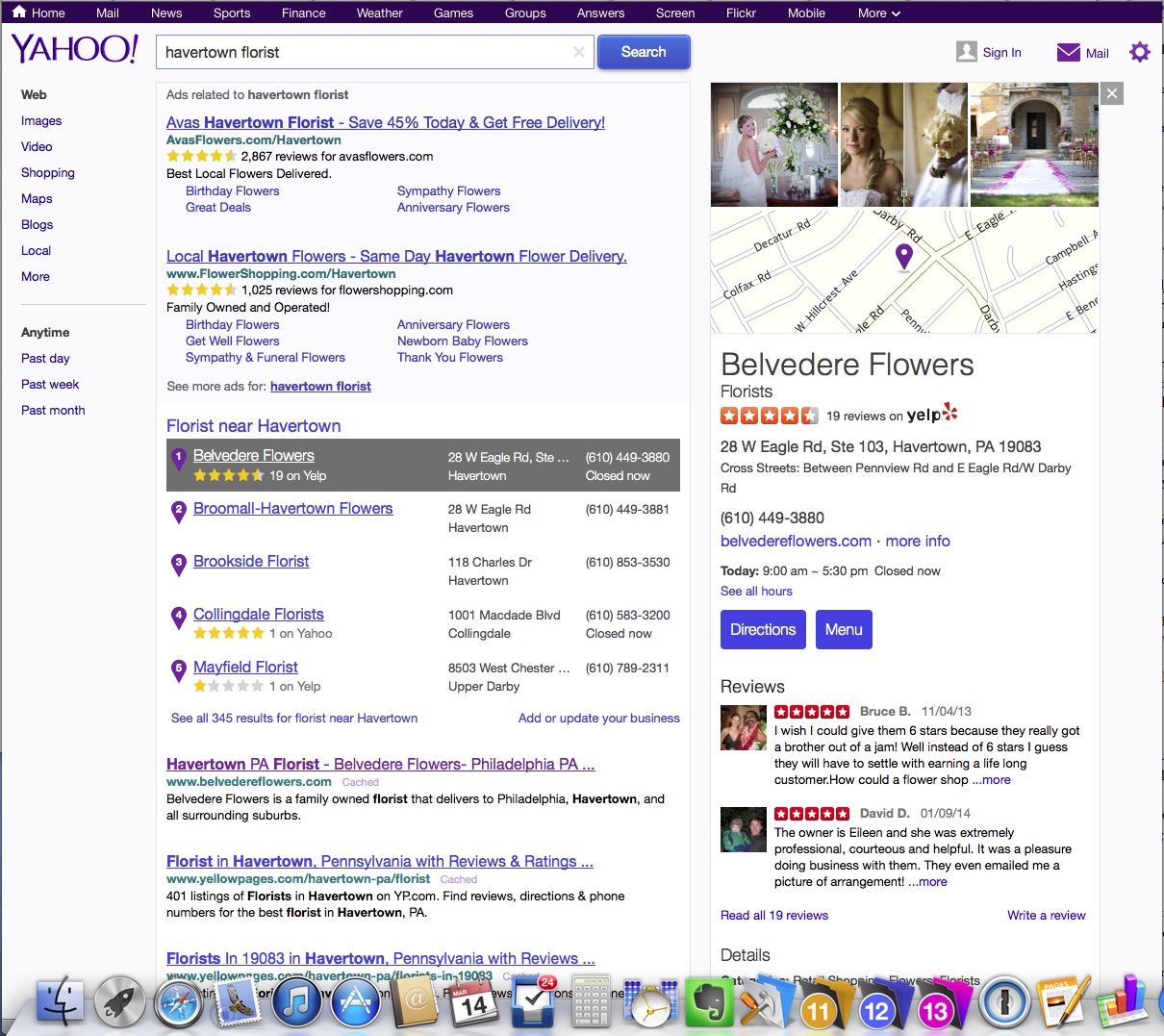1164x1036 pixels.
Task: Click Write a review link
Action: (1046, 915)
